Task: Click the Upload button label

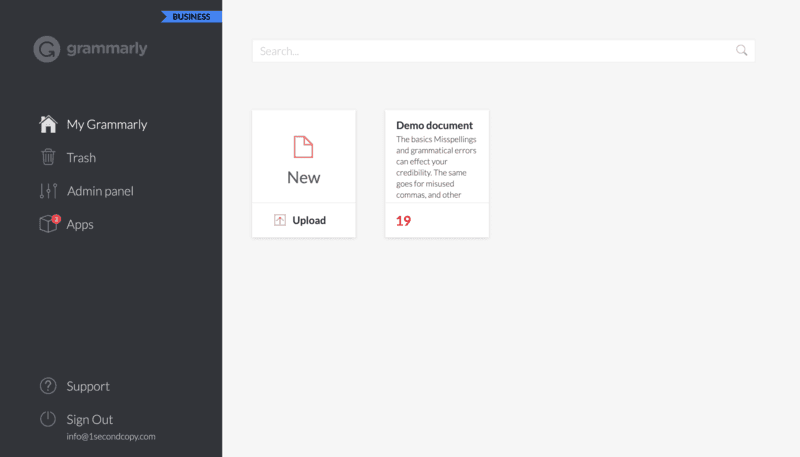Action: coord(309,220)
